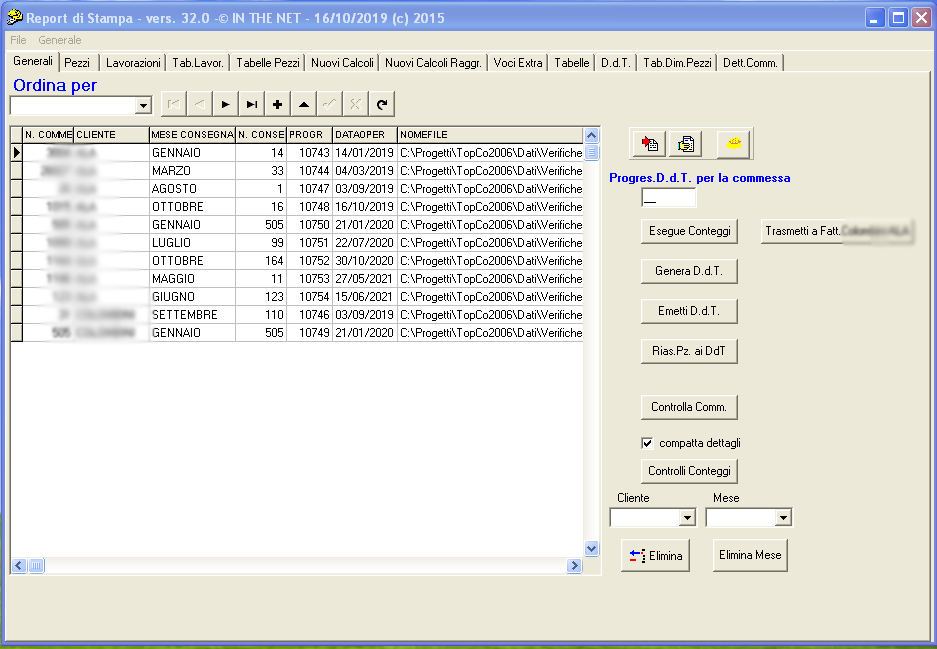This screenshot has width=937, height=649.
Task: Open the Cliente combo box
Action: pyautogui.click(x=687, y=518)
